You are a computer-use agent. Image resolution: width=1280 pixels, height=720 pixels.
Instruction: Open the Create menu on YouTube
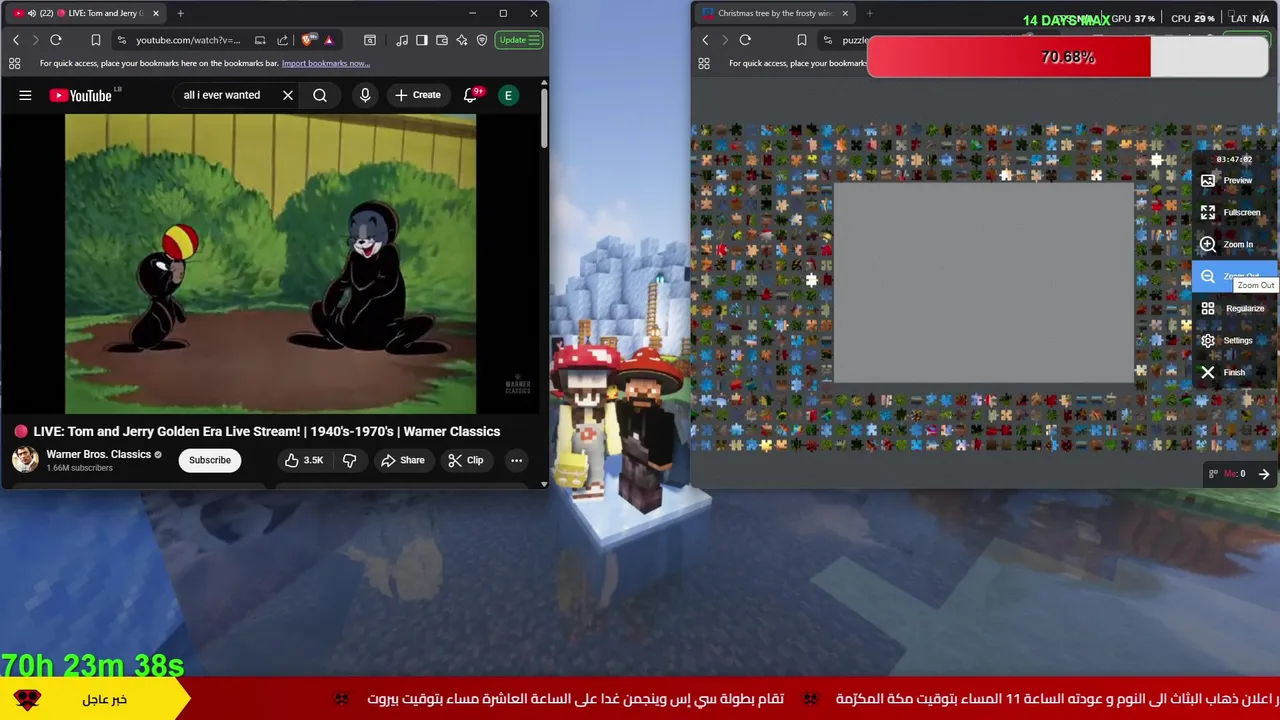click(x=417, y=95)
